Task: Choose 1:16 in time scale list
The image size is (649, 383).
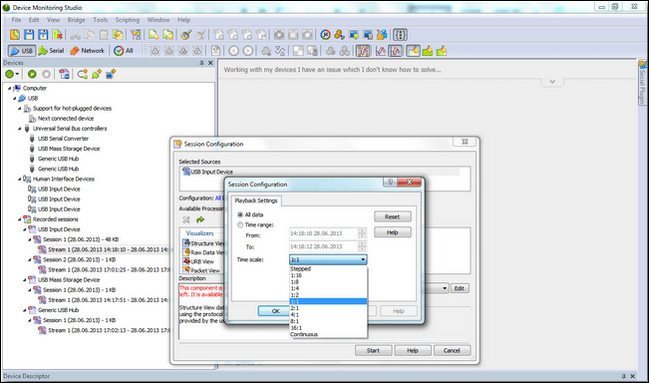Action: (x=328, y=275)
